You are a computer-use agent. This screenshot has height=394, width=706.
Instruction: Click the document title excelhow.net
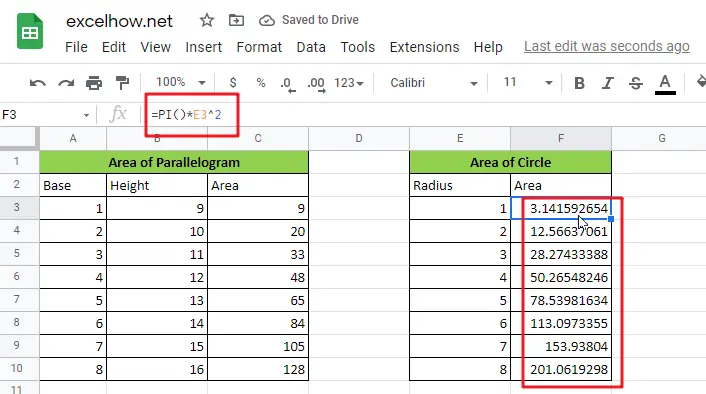119,21
